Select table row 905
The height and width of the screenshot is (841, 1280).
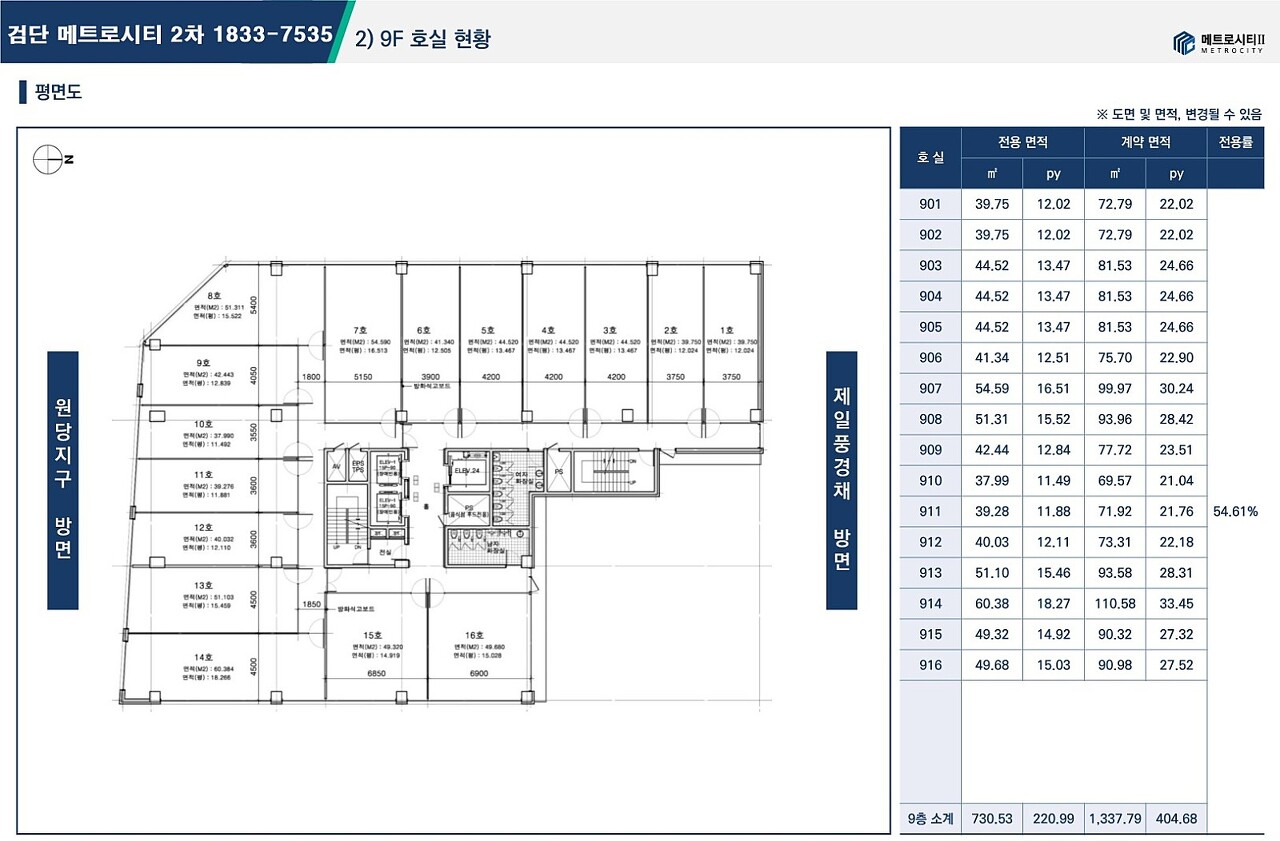(1053, 327)
